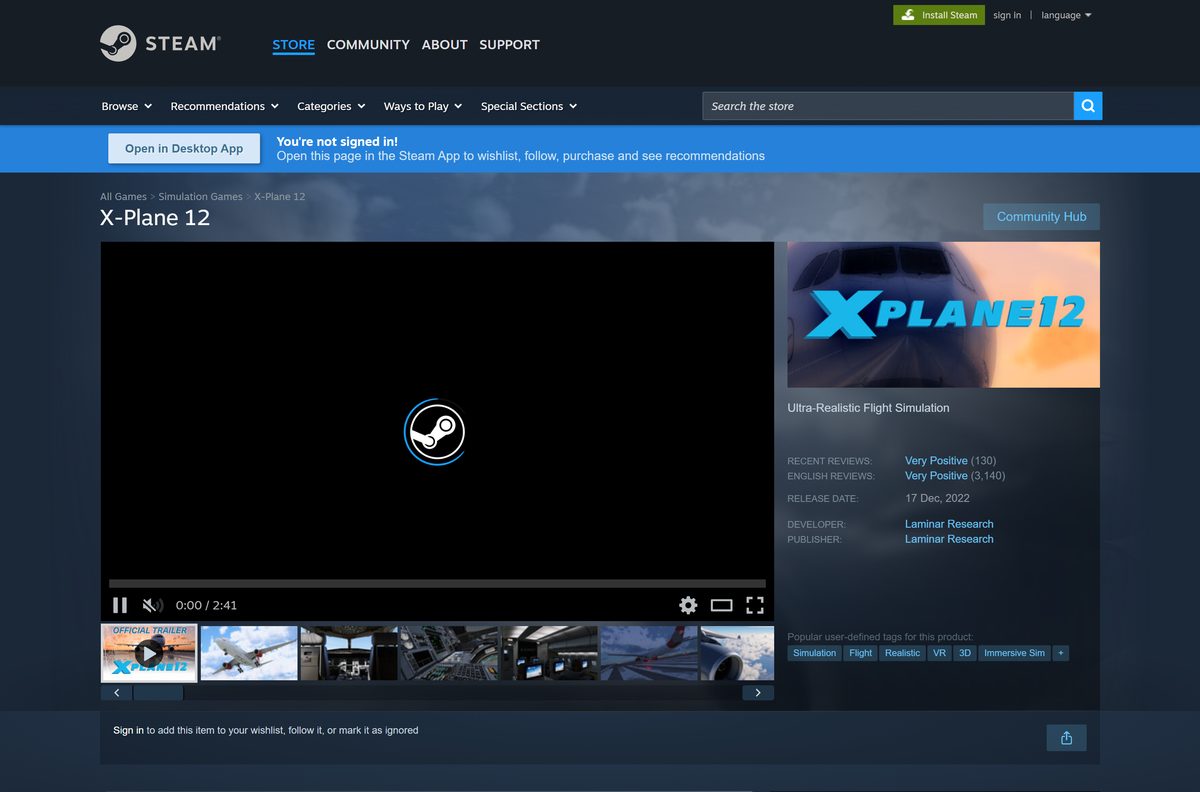Screen dimensions: 1200x792
Task: Open publisher Laminar Research link
Action: pyautogui.click(x=949, y=539)
